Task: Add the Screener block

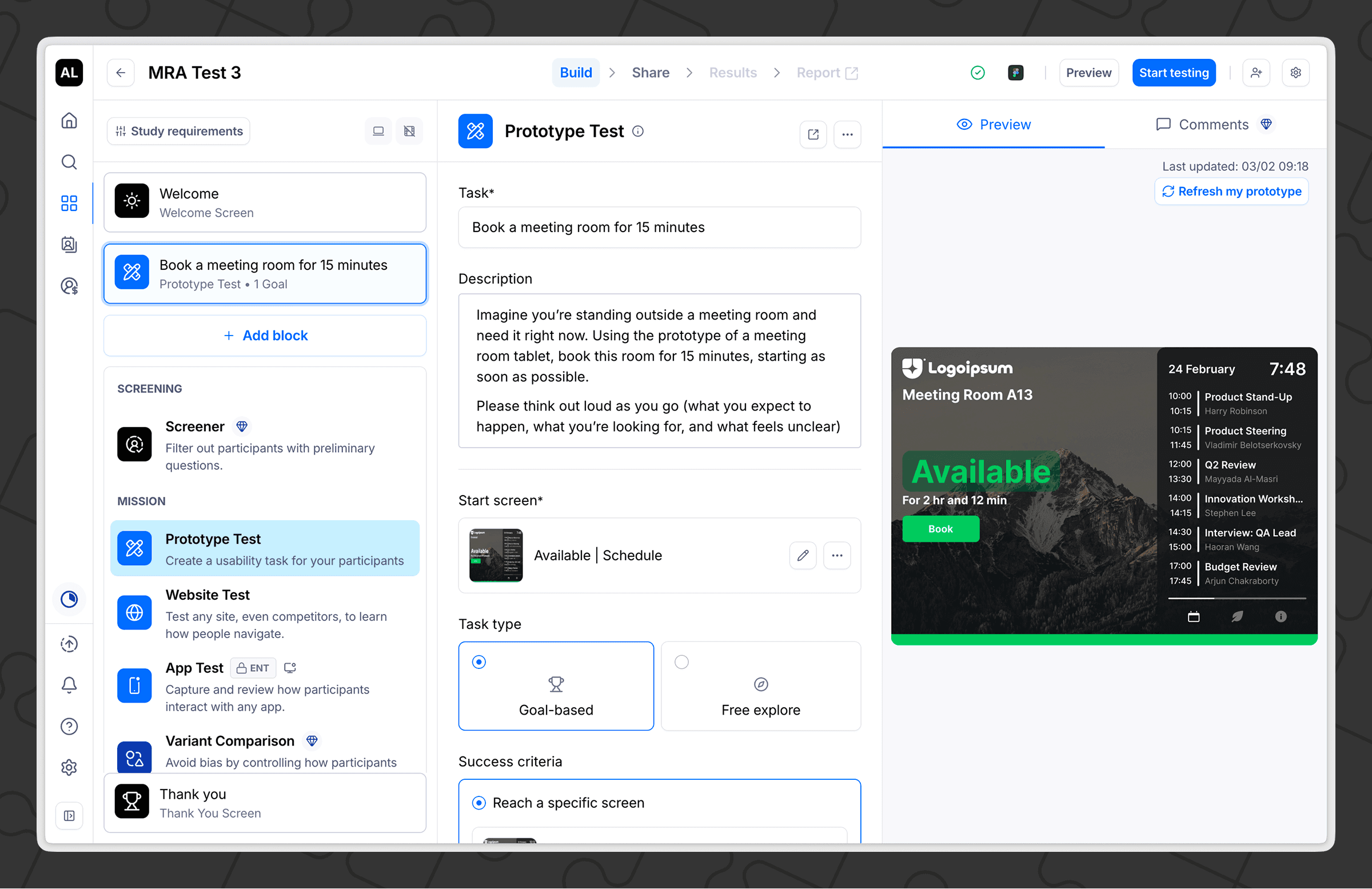Action: pyautogui.click(x=265, y=445)
